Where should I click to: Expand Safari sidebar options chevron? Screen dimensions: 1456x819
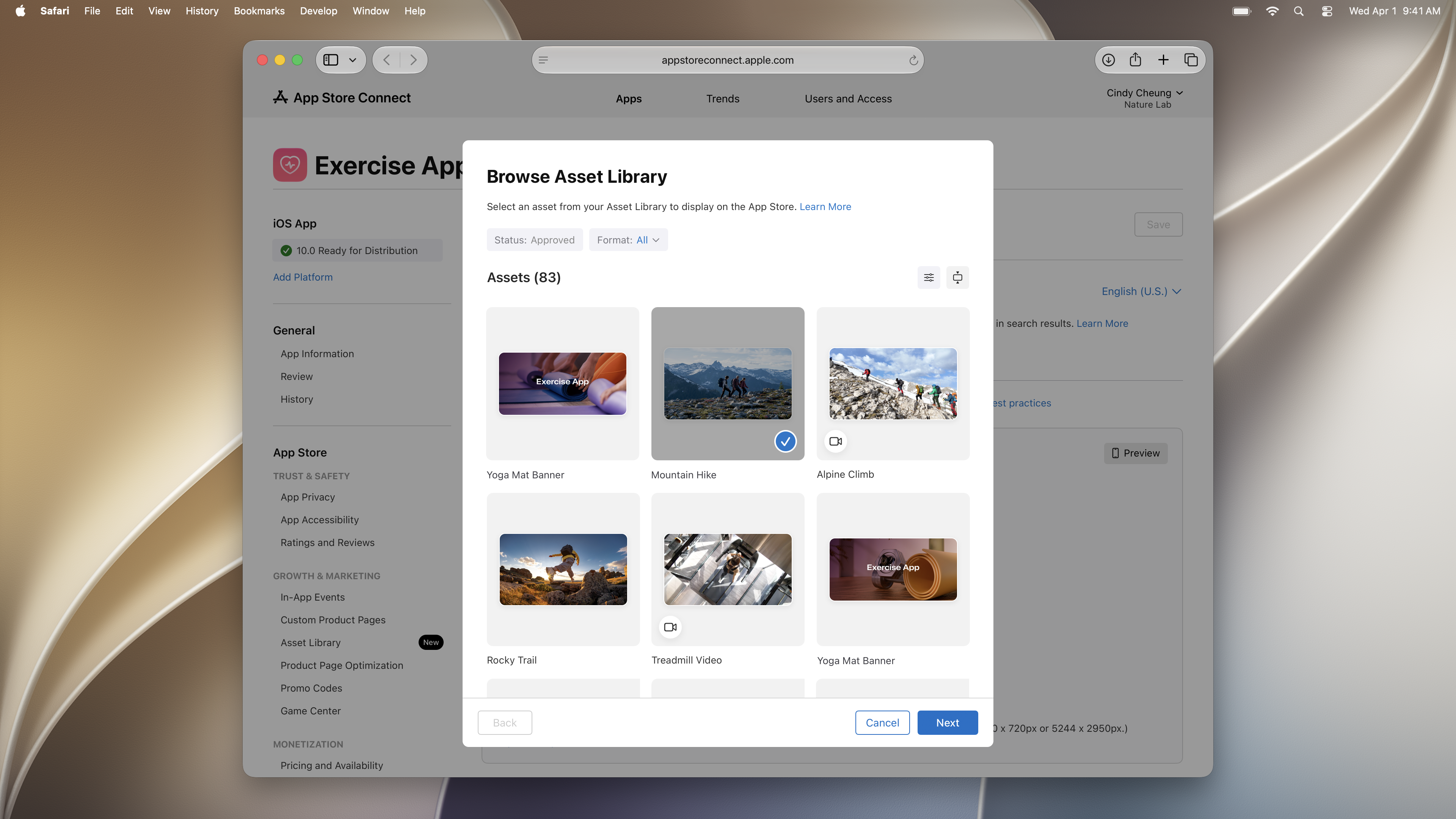[x=353, y=60]
